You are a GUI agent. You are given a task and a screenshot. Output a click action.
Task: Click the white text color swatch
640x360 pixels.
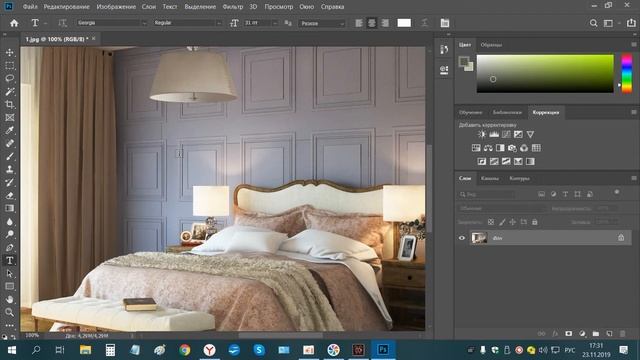pyautogui.click(x=404, y=23)
